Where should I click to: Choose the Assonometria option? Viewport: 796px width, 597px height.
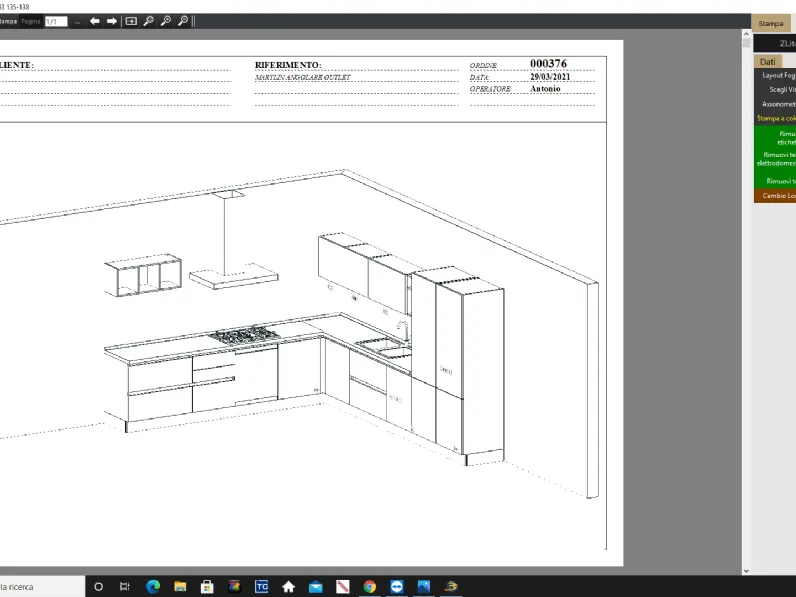click(775, 104)
